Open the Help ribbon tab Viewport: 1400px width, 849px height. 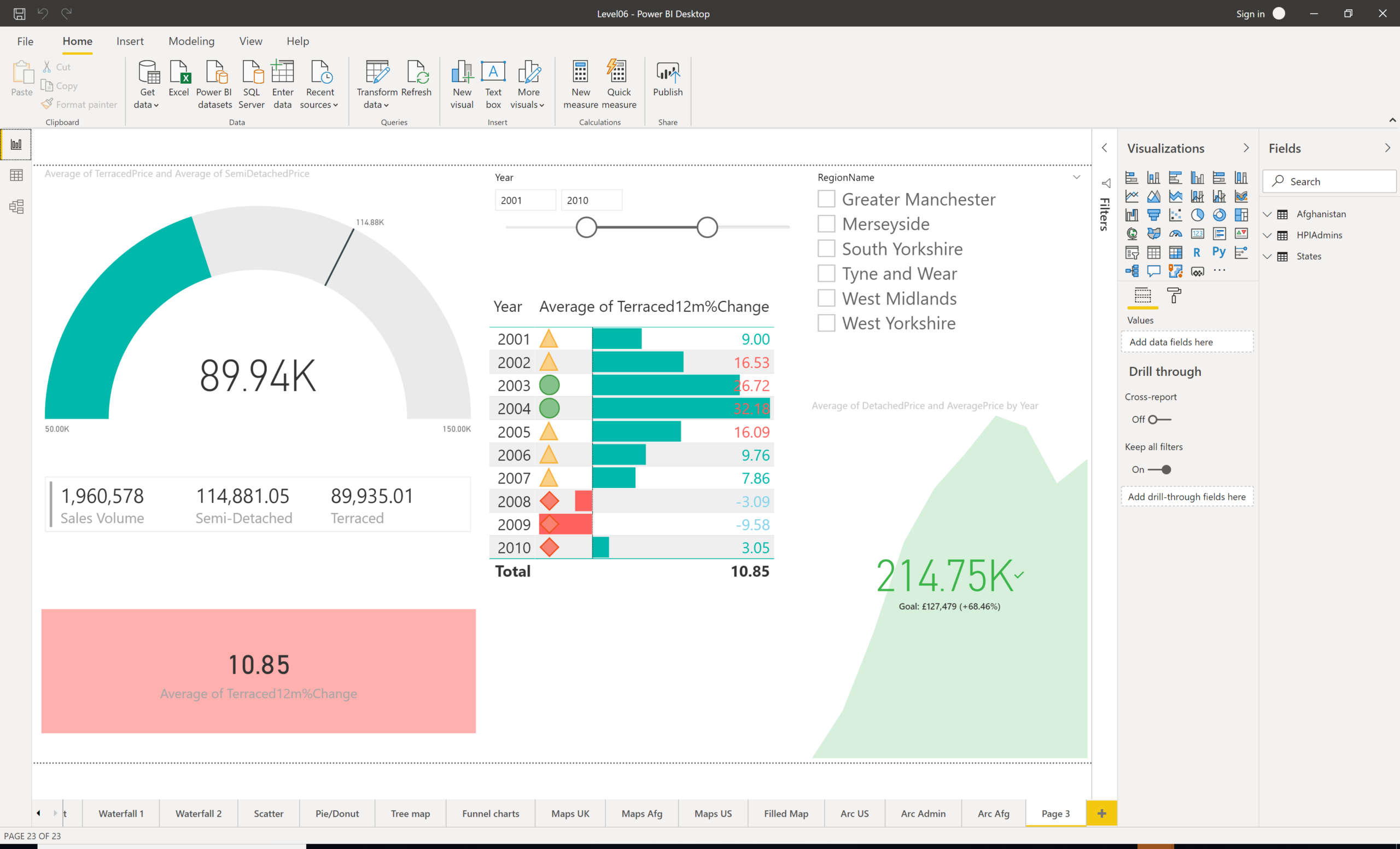click(x=297, y=41)
